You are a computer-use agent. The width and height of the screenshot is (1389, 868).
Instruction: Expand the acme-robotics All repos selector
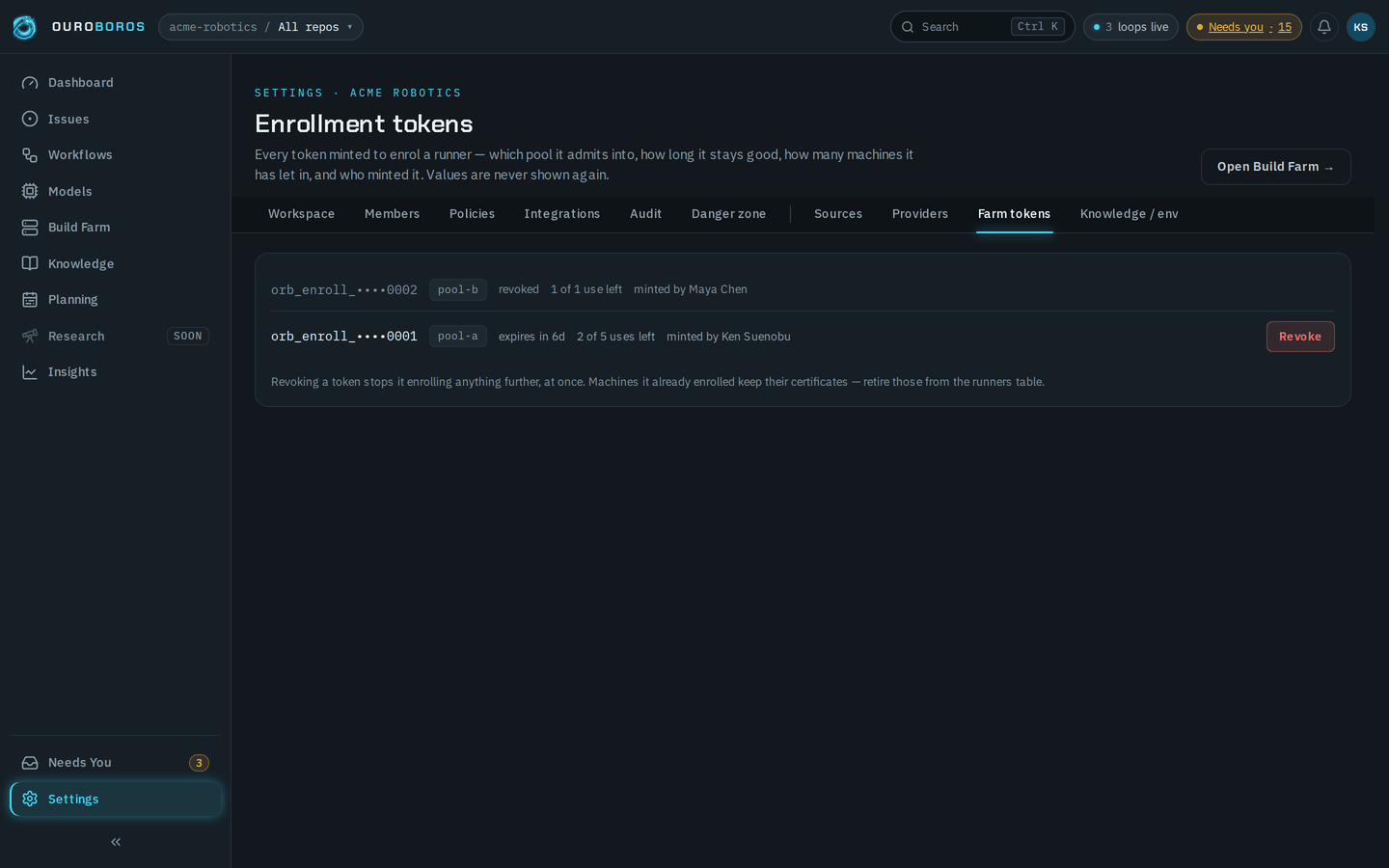[260, 27]
